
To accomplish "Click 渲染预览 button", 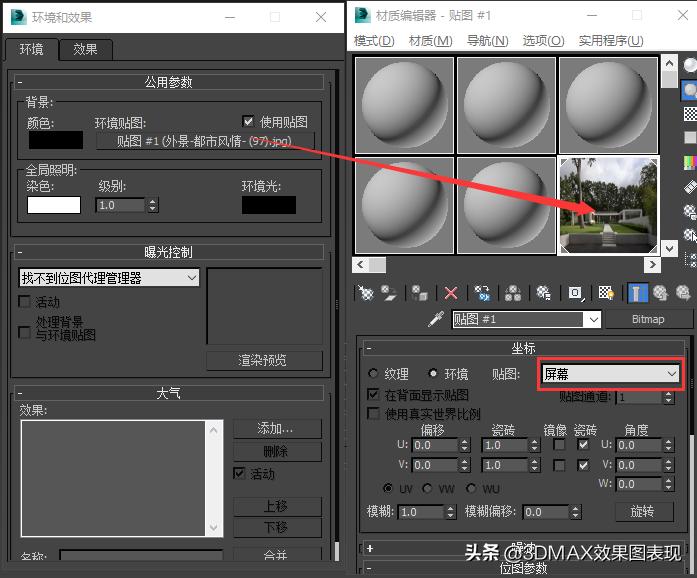I will click(x=264, y=360).
